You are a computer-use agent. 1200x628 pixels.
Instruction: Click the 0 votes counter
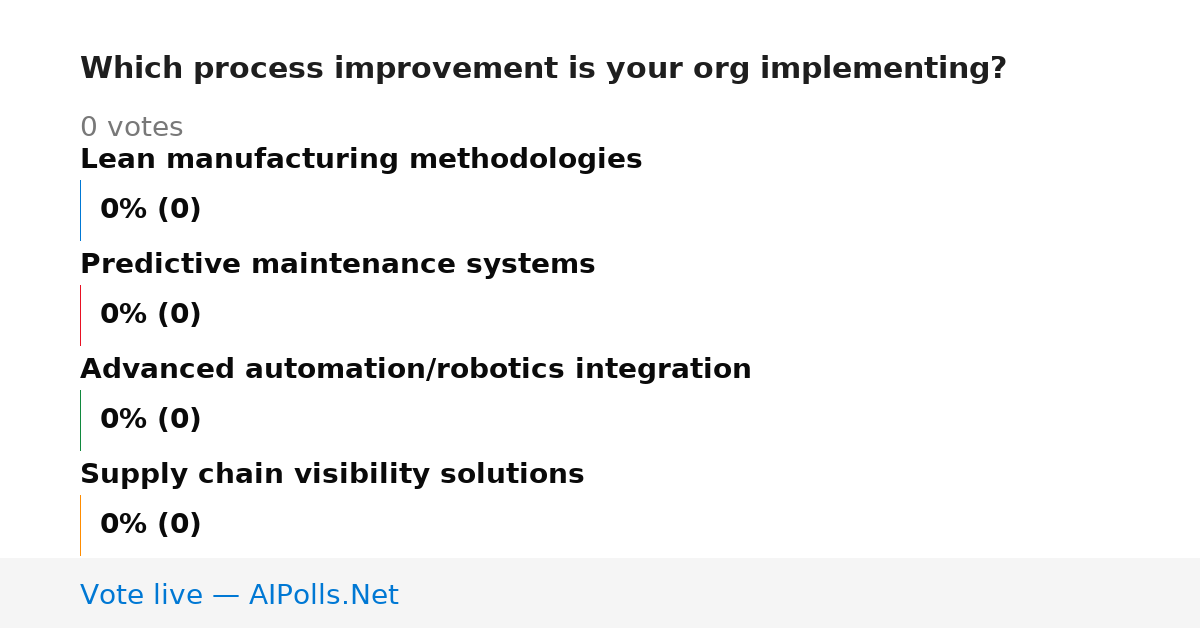click(131, 128)
